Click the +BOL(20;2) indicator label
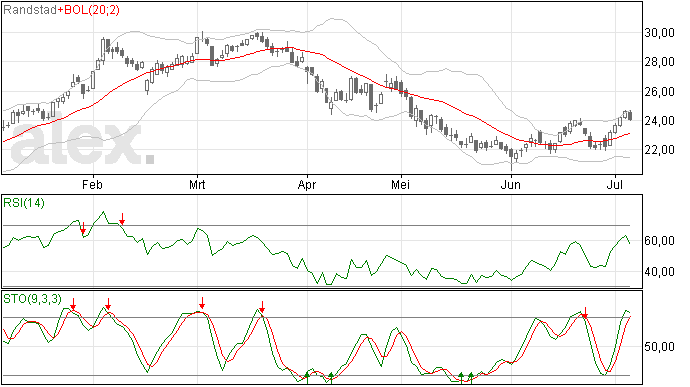Image resolution: width=690 pixels, height=387 pixels. pyautogui.click(x=88, y=10)
